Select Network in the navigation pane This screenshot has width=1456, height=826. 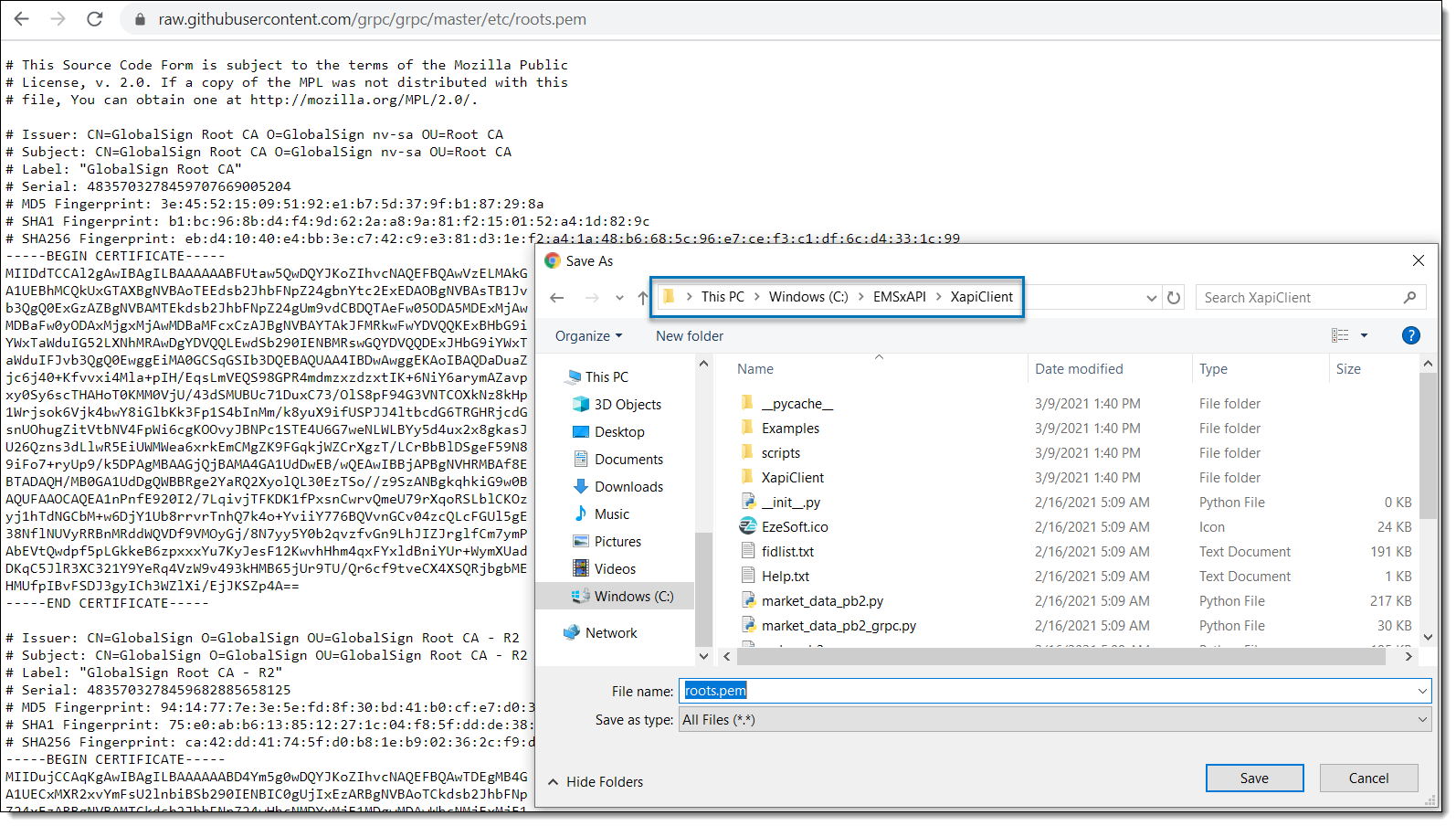(x=611, y=633)
